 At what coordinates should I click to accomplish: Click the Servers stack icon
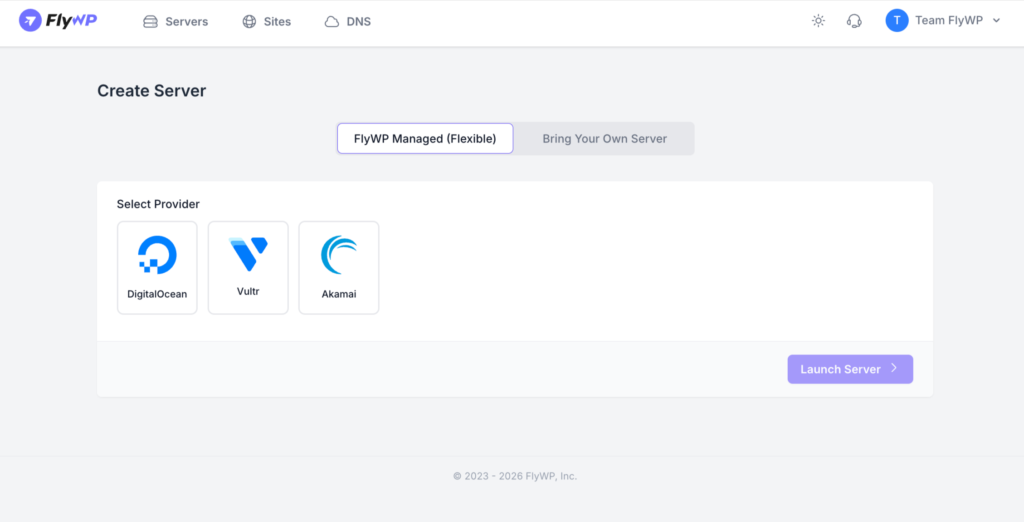point(151,21)
